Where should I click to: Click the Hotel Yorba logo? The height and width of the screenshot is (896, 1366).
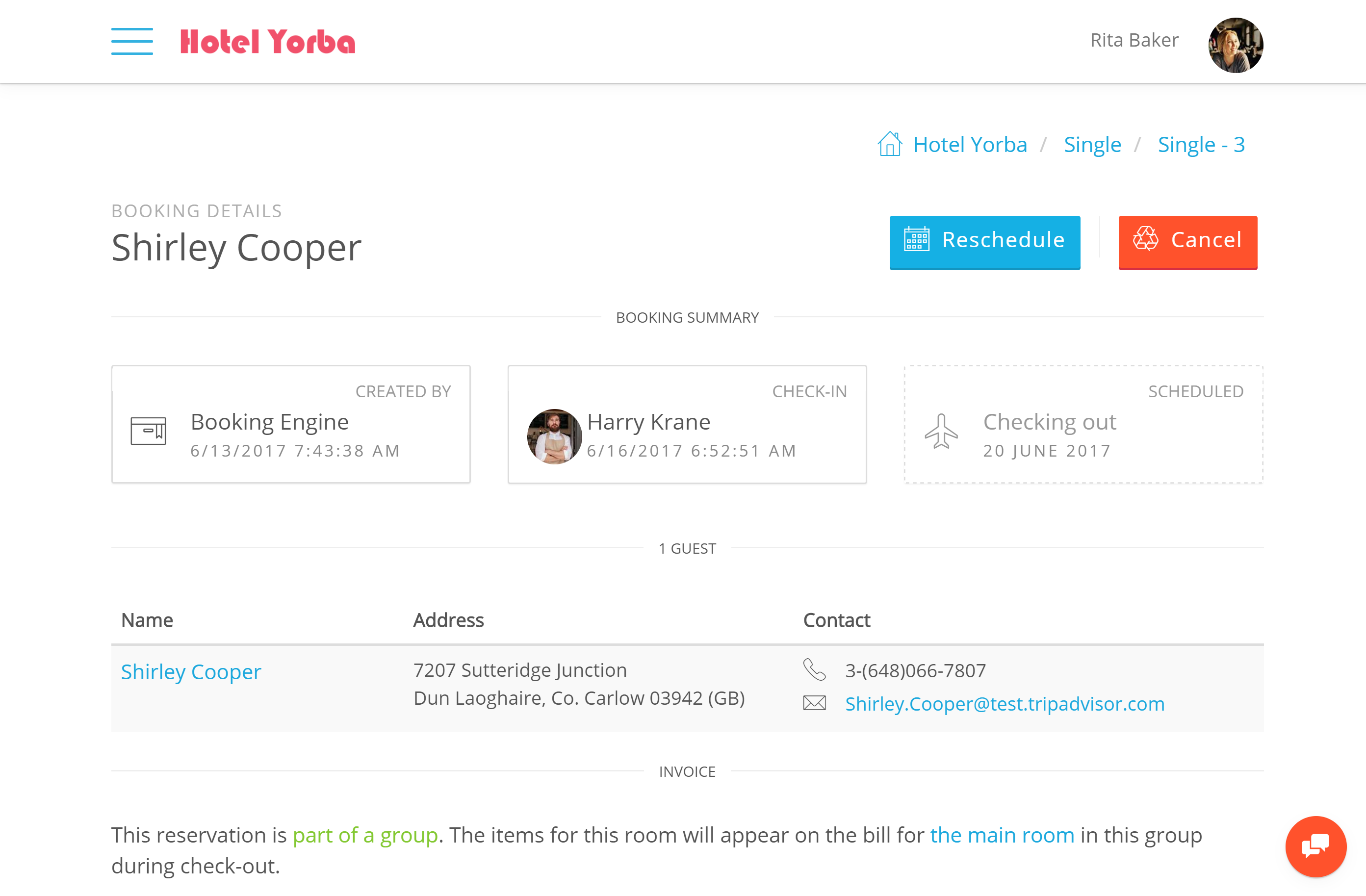point(267,41)
